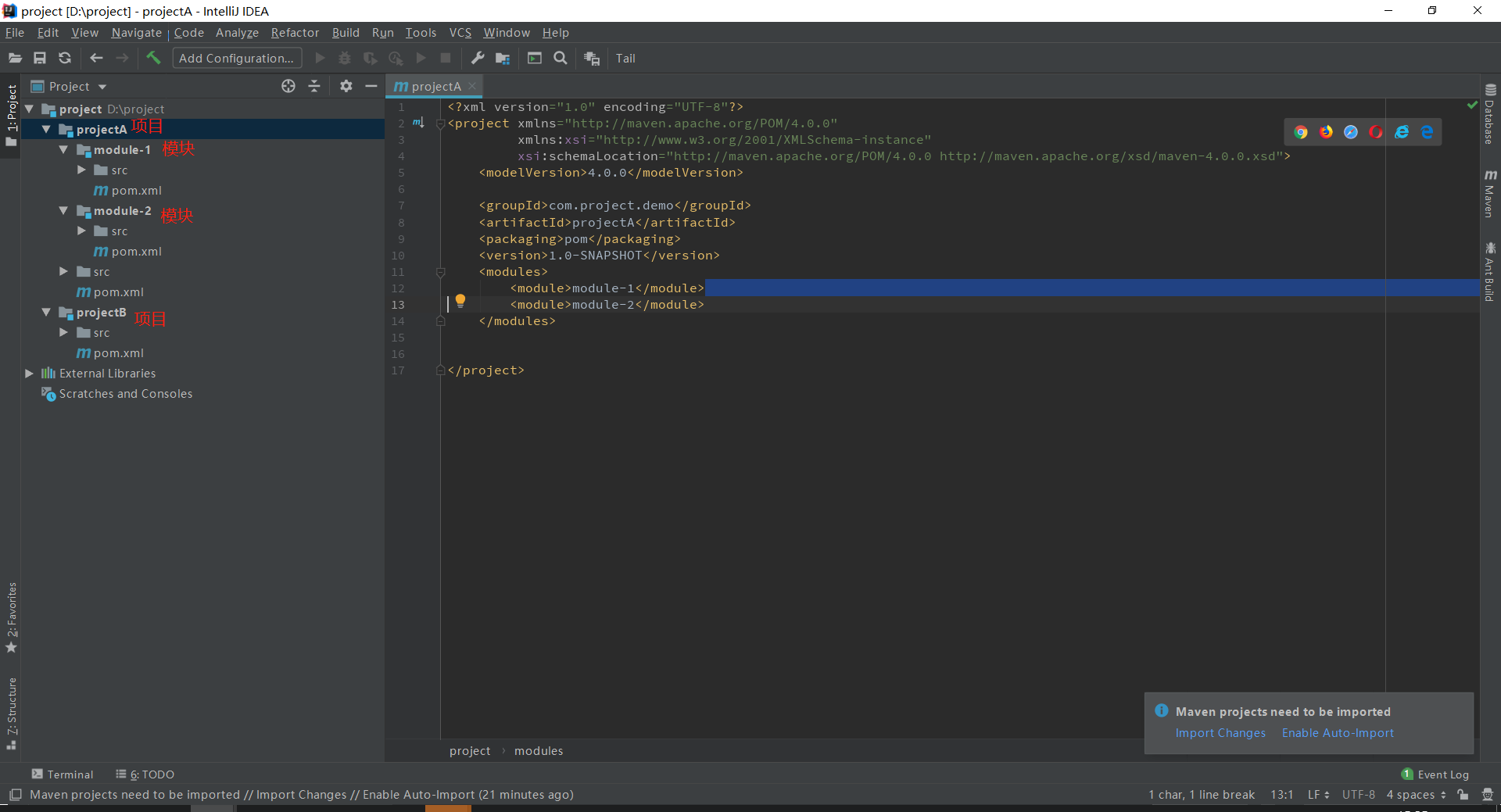The image size is (1501, 812).
Task: Click Add Configuration button
Action: pyautogui.click(x=237, y=59)
